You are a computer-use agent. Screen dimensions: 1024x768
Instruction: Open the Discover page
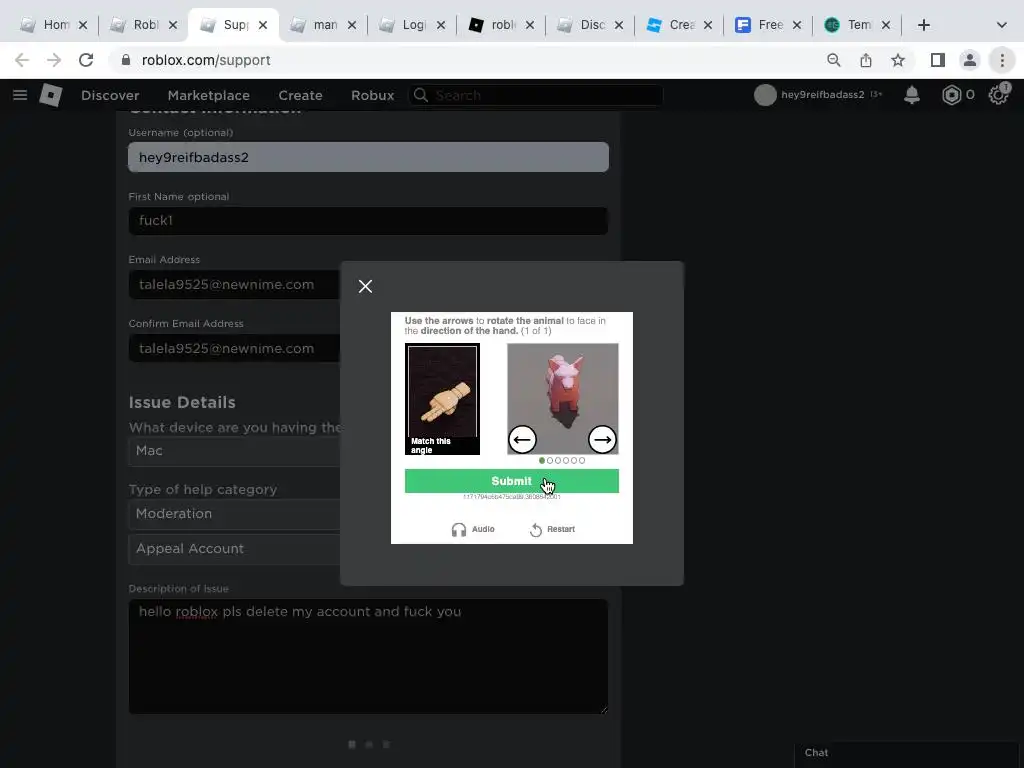click(x=110, y=95)
